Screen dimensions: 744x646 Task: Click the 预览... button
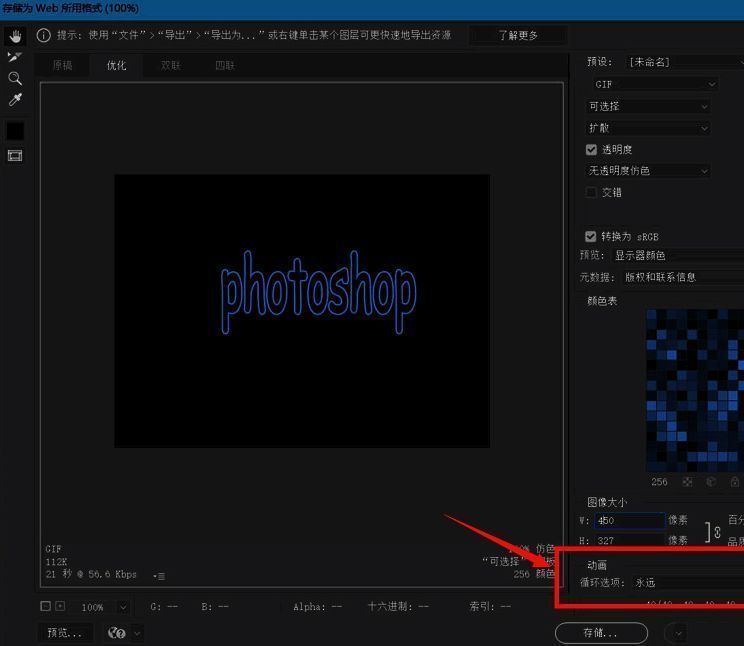tap(65, 633)
